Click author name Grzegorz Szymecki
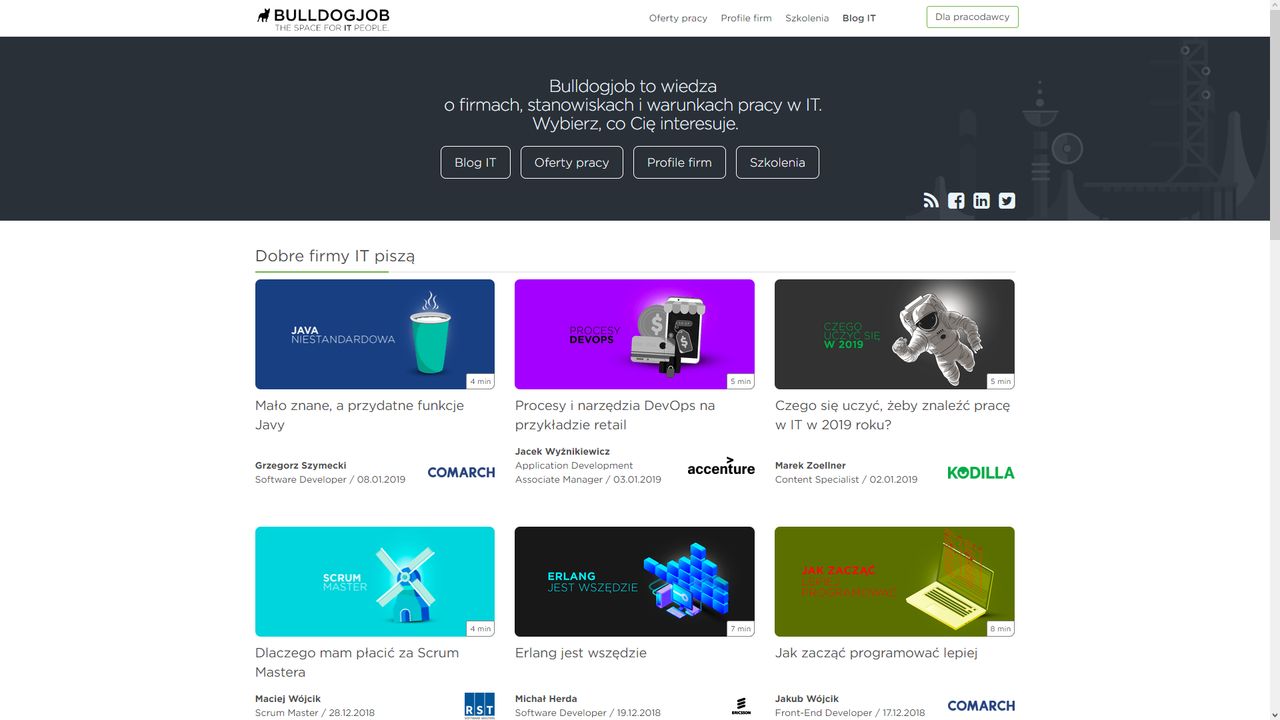This screenshot has width=1280, height=720. [301, 465]
